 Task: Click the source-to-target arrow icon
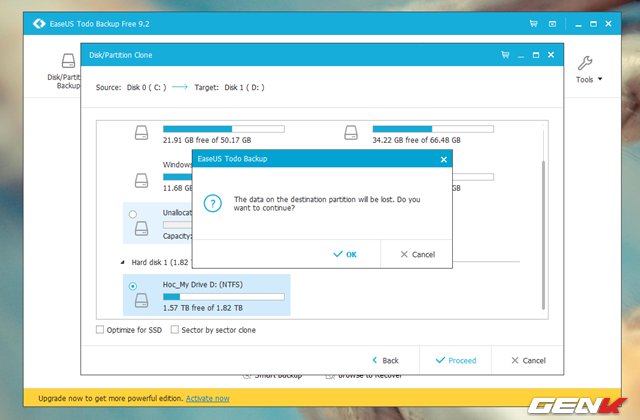[180, 87]
